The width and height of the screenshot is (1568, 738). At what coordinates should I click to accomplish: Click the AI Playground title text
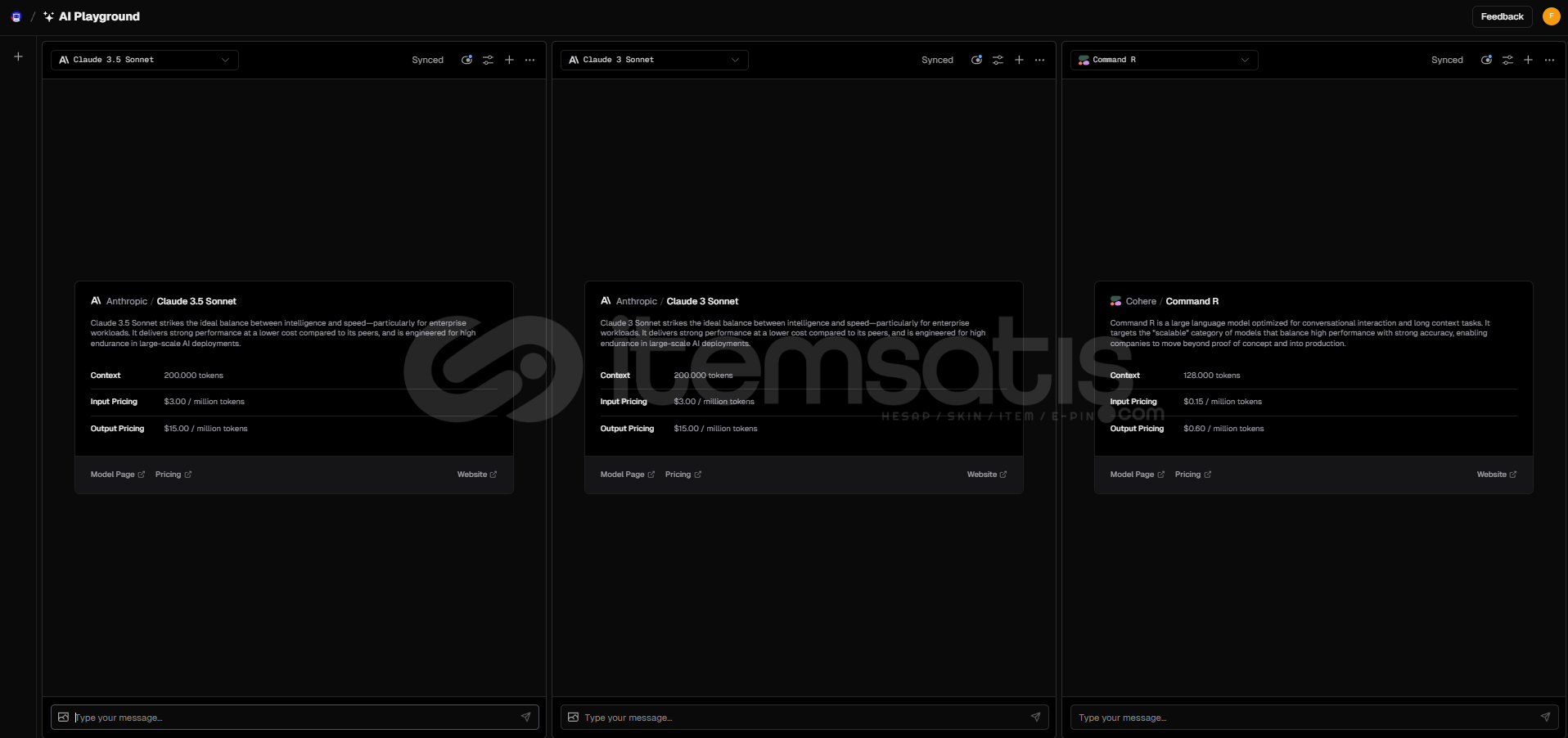(x=99, y=16)
